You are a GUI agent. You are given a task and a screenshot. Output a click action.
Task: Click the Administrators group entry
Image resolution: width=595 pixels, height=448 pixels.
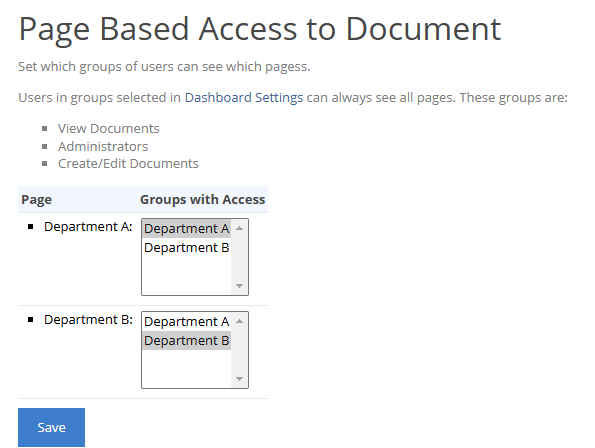[x=103, y=146]
